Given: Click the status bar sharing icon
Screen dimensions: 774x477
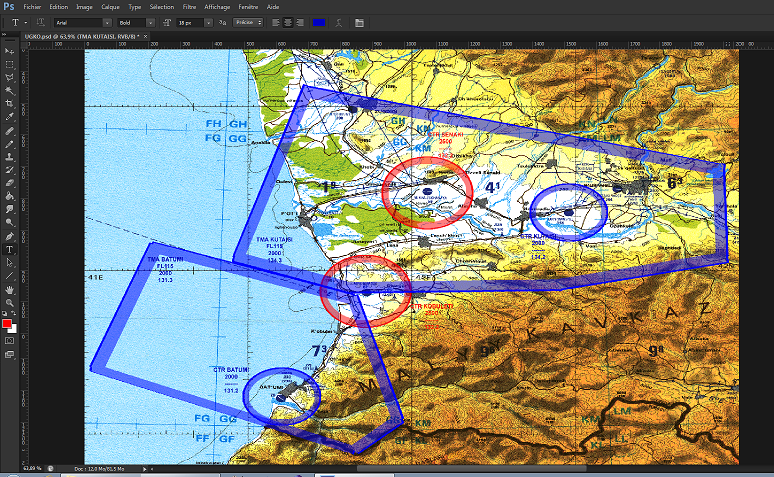Looking at the screenshot, I should (x=50, y=469).
